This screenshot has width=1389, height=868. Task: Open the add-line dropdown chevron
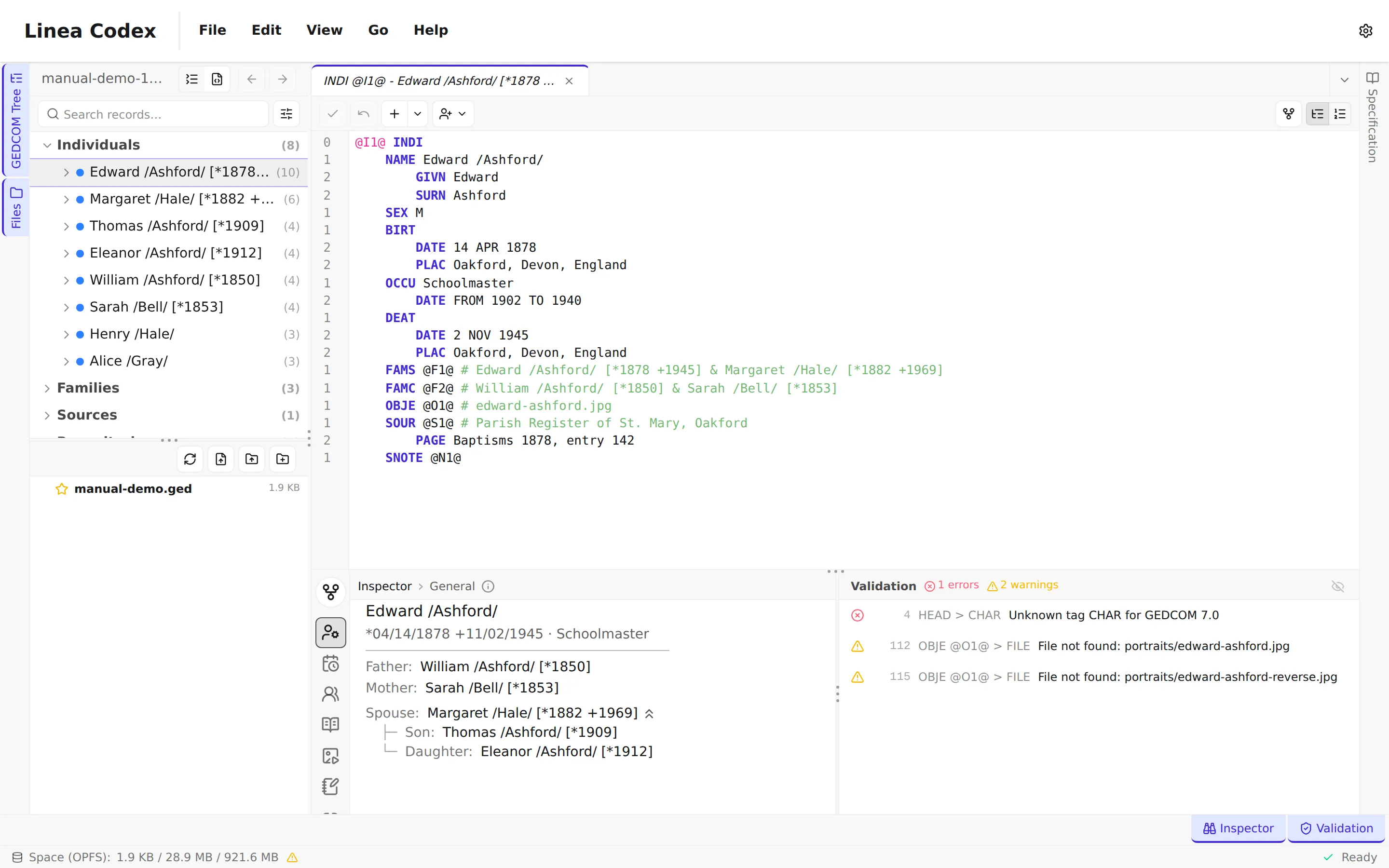click(417, 114)
